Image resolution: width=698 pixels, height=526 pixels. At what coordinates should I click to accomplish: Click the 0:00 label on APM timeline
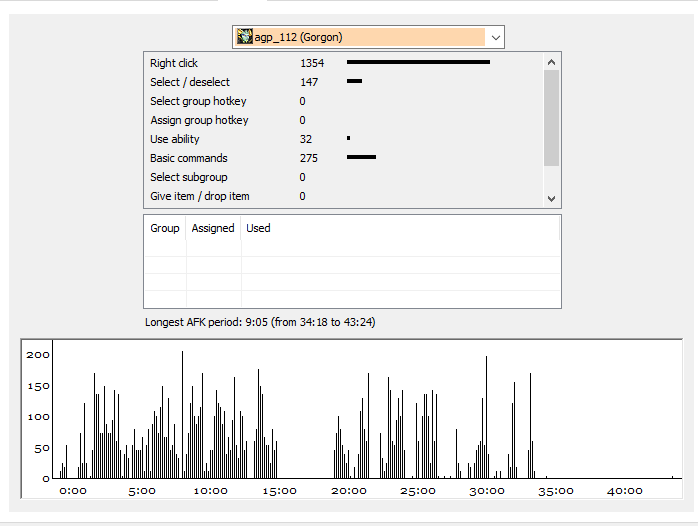(73, 491)
